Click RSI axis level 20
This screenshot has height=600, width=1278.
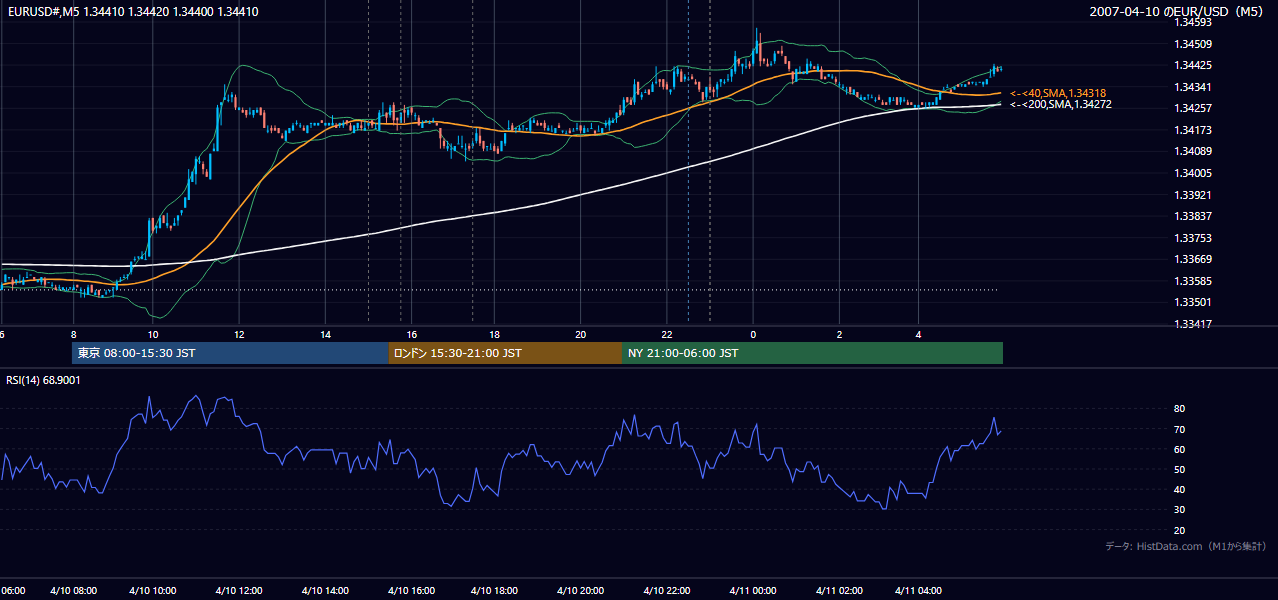[1180, 530]
